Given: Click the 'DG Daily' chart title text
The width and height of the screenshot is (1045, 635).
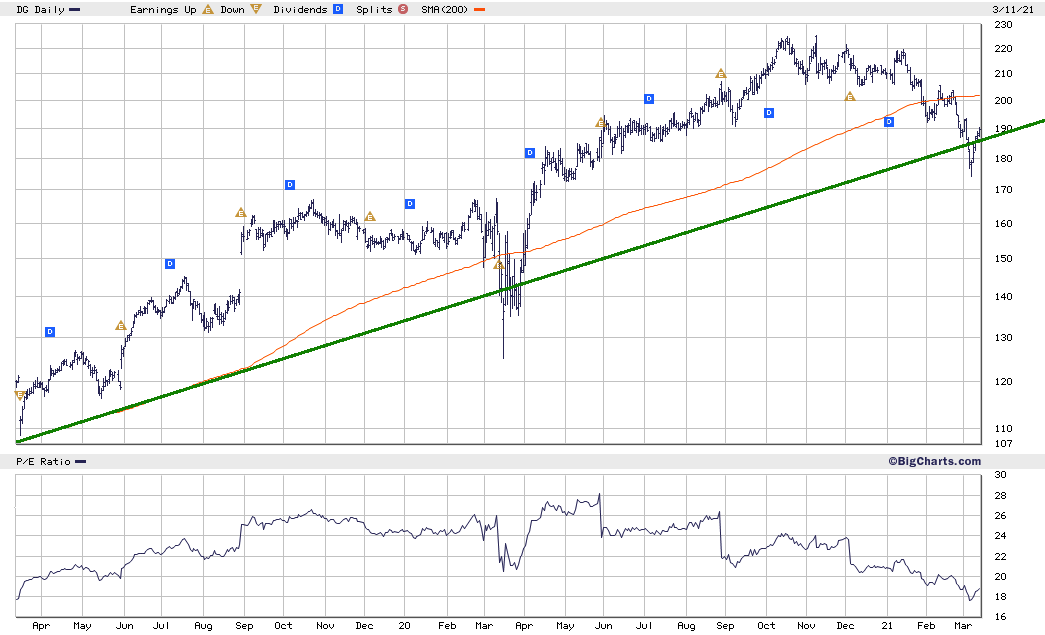Looking at the screenshot, I should [41, 9].
